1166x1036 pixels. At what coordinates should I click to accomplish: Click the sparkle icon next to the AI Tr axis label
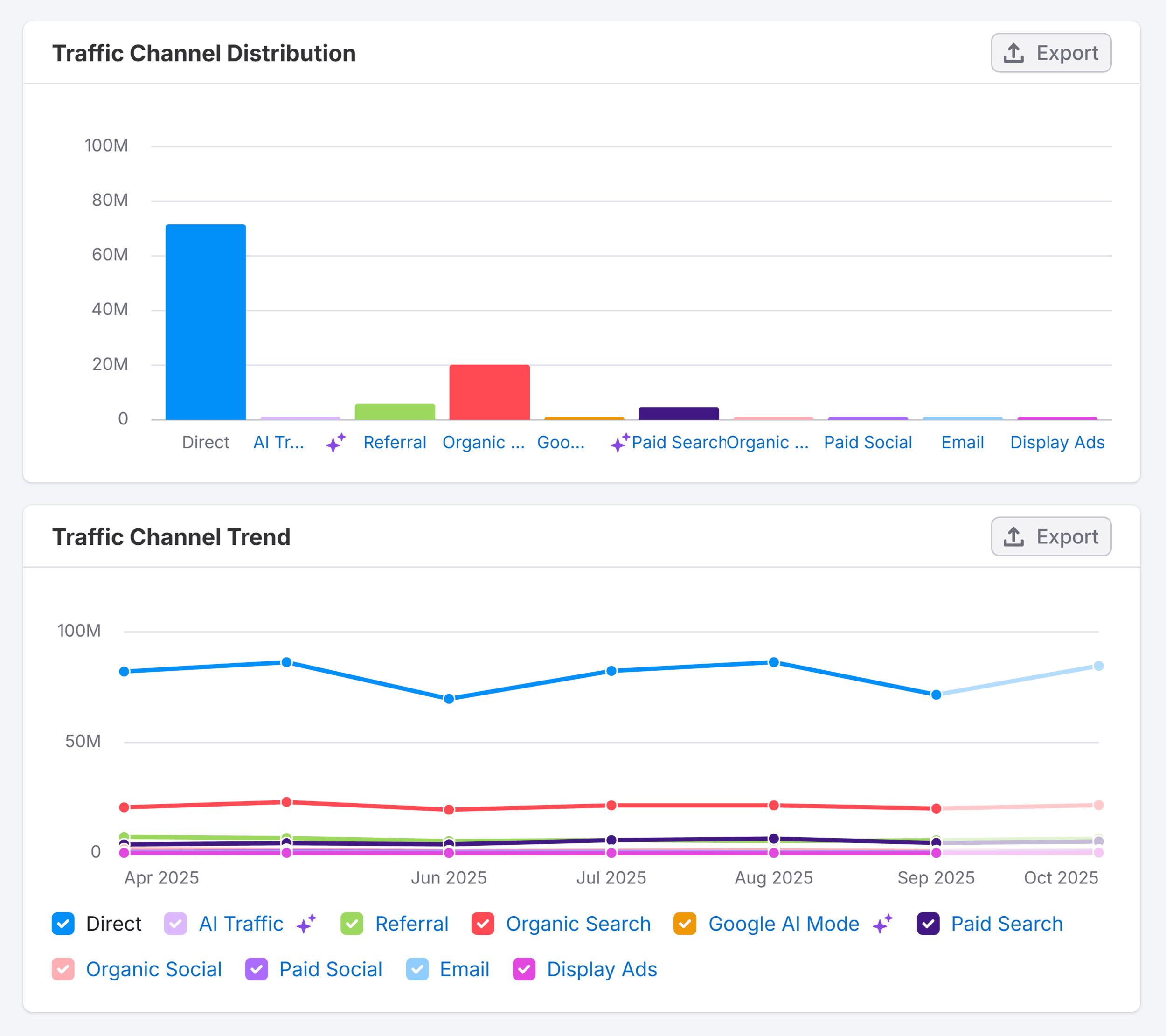pyautogui.click(x=335, y=442)
